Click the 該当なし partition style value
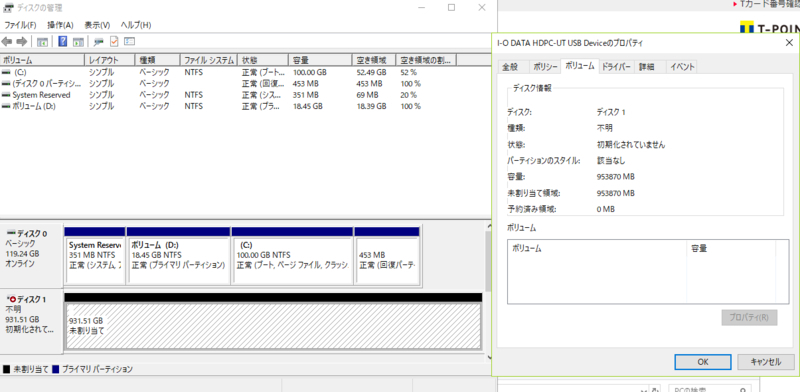The width and height of the screenshot is (800, 392). coord(611,161)
